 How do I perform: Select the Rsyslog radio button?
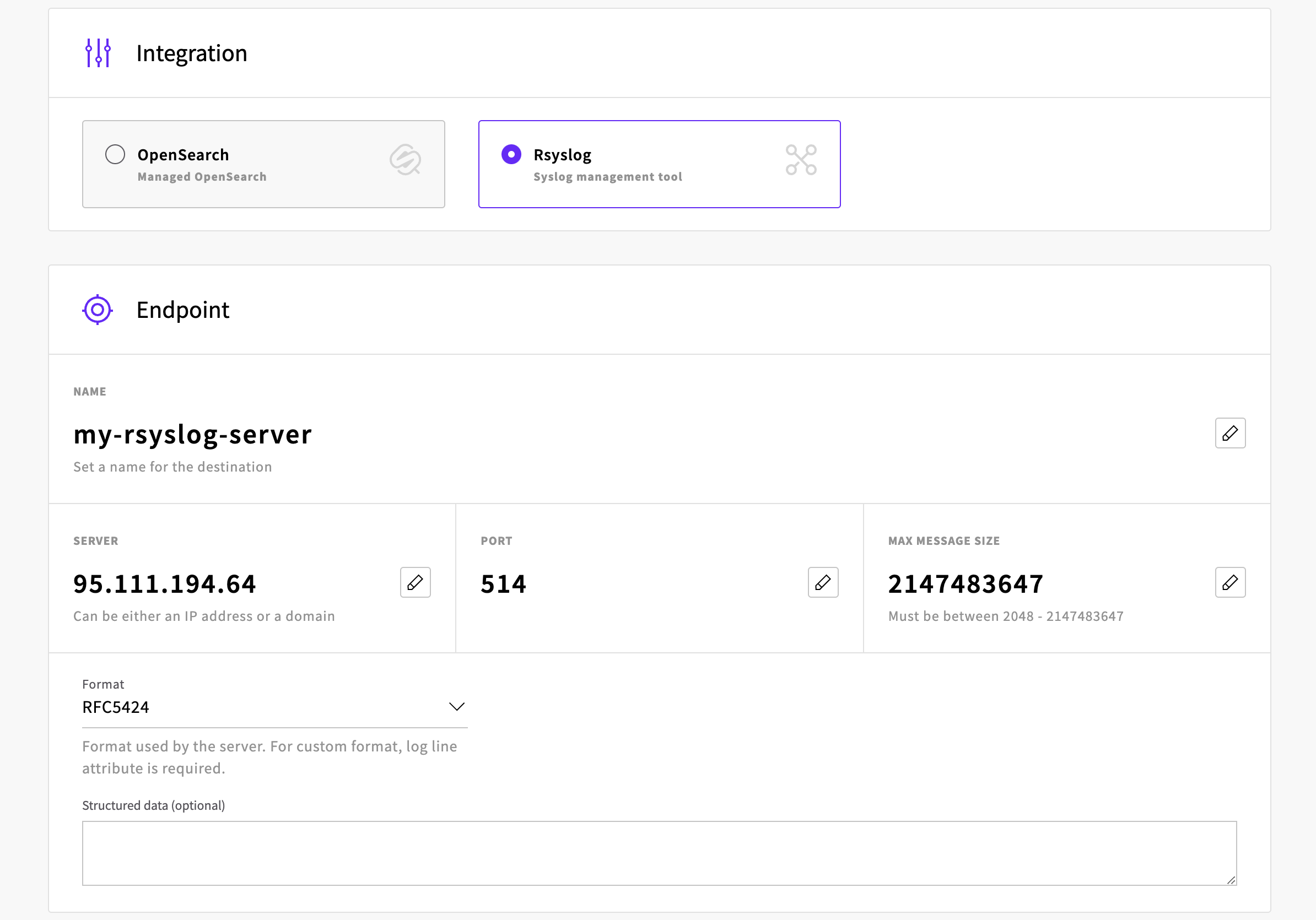(x=511, y=154)
